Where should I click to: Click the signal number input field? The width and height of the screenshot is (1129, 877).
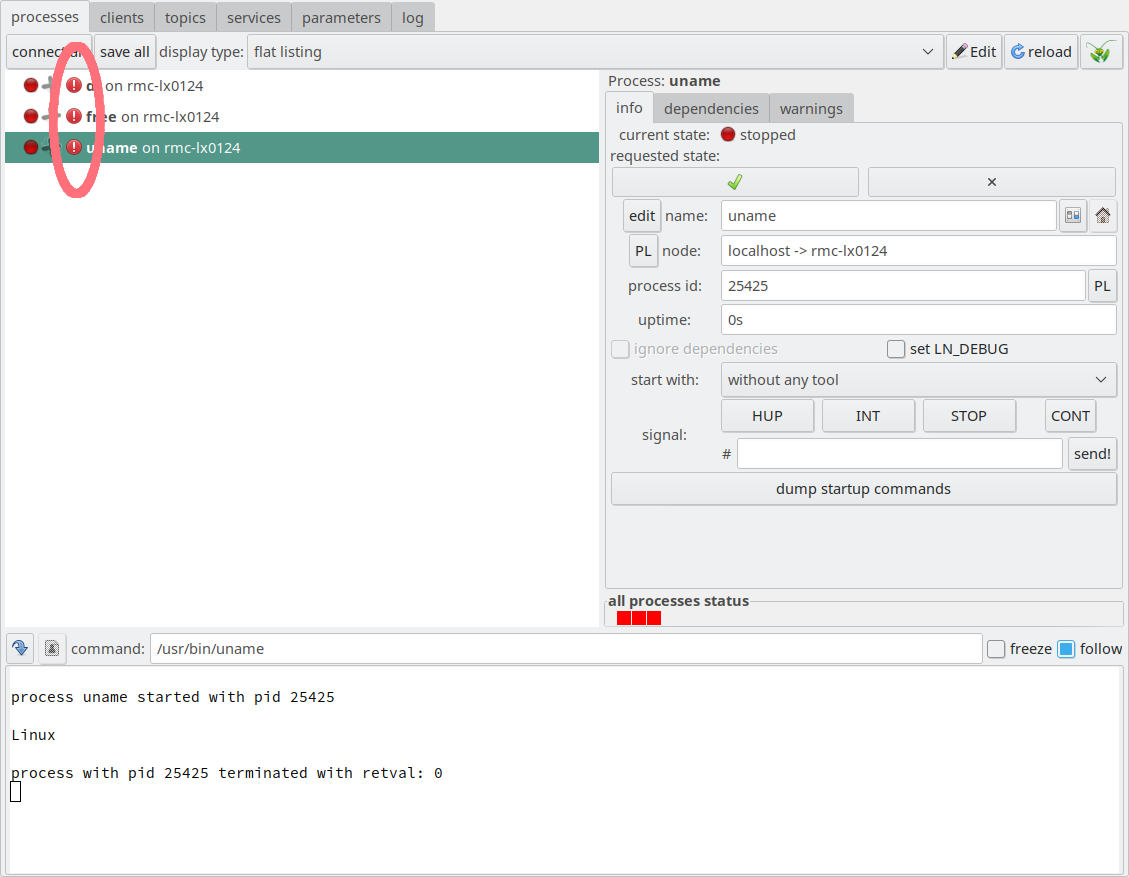click(x=899, y=454)
